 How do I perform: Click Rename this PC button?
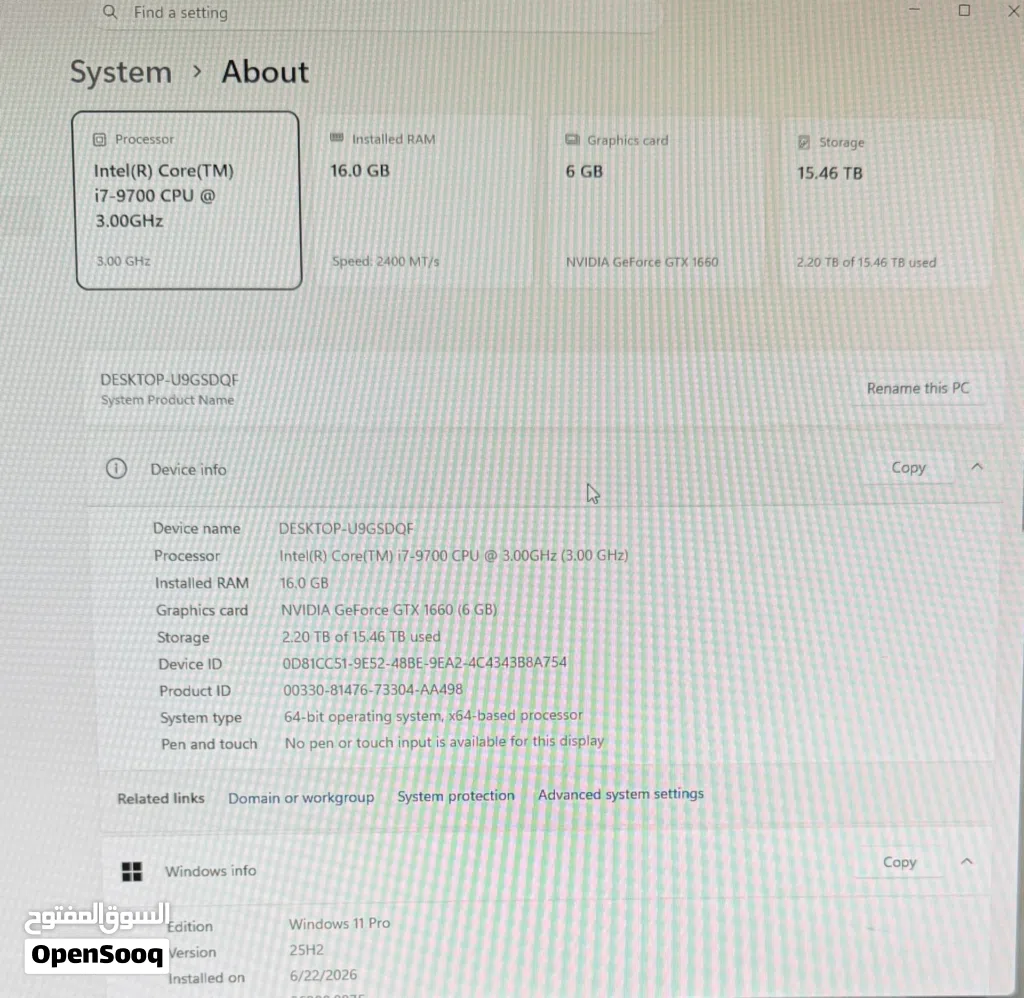click(x=918, y=388)
